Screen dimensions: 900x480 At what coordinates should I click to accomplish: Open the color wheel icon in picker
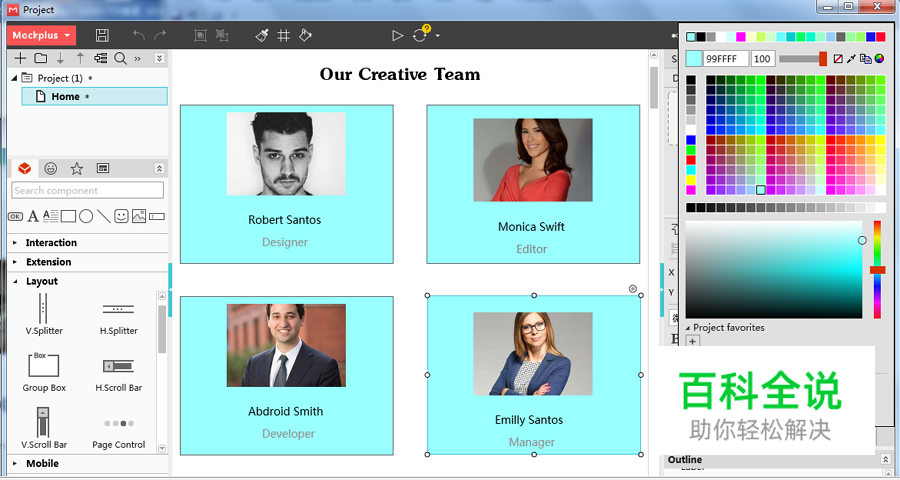(879, 59)
